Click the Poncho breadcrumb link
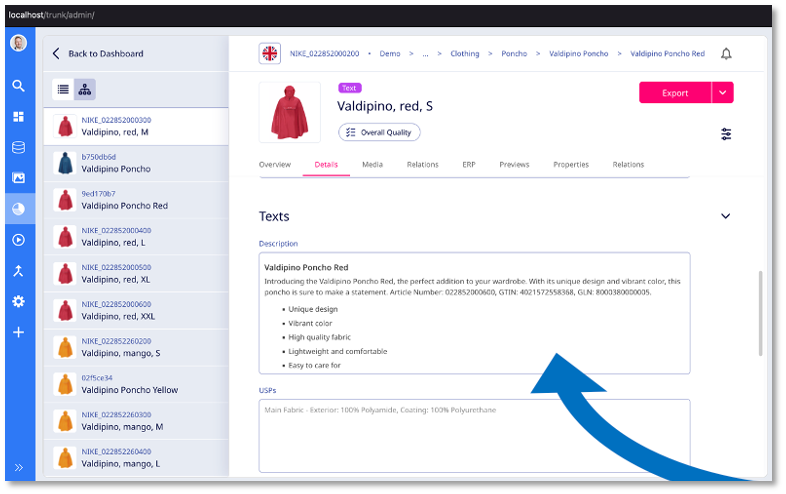Image resolution: width=786 pixels, height=494 pixels. (x=514, y=54)
